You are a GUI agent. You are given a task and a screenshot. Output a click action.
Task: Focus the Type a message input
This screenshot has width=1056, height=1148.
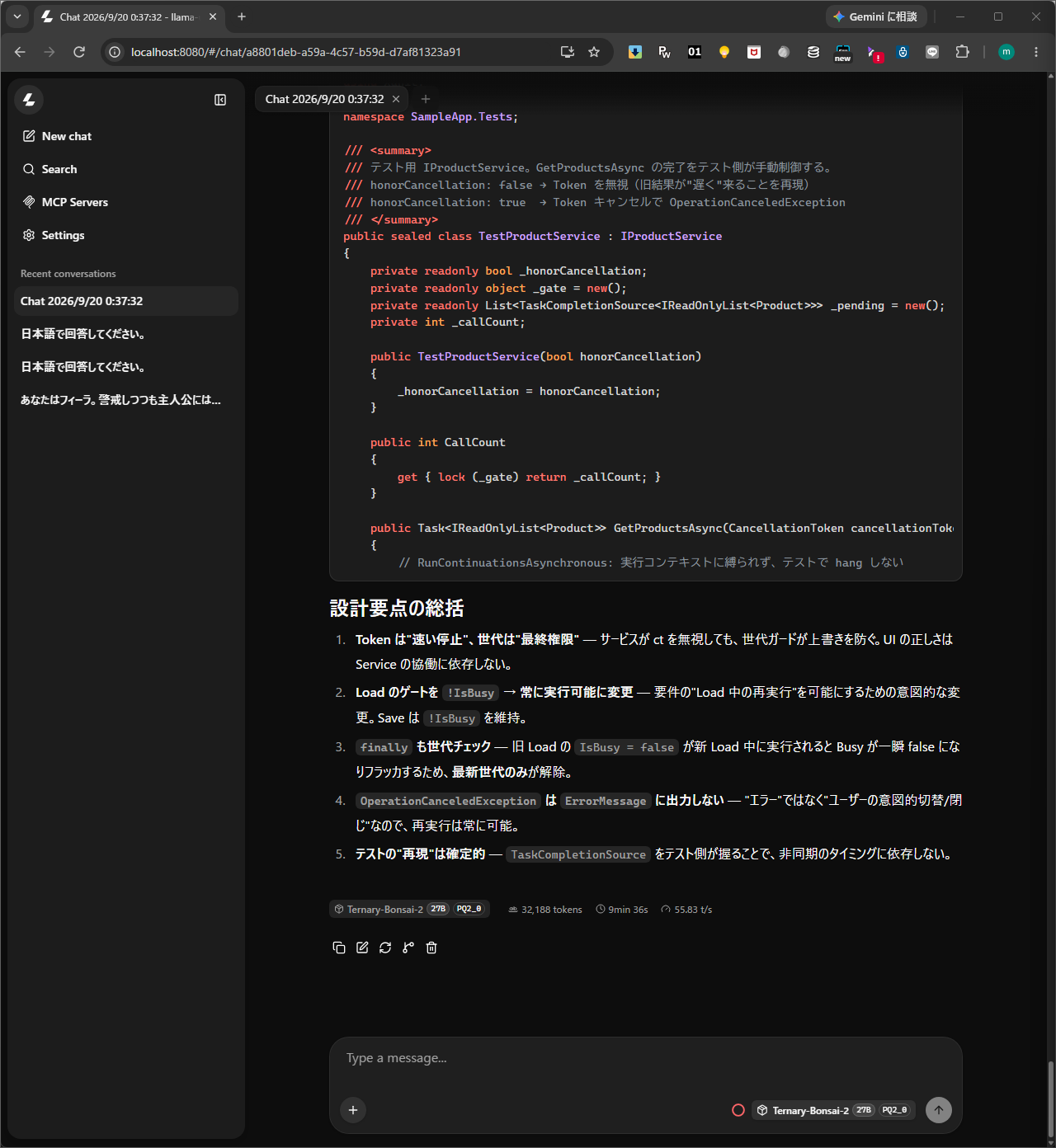(x=645, y=1058)
